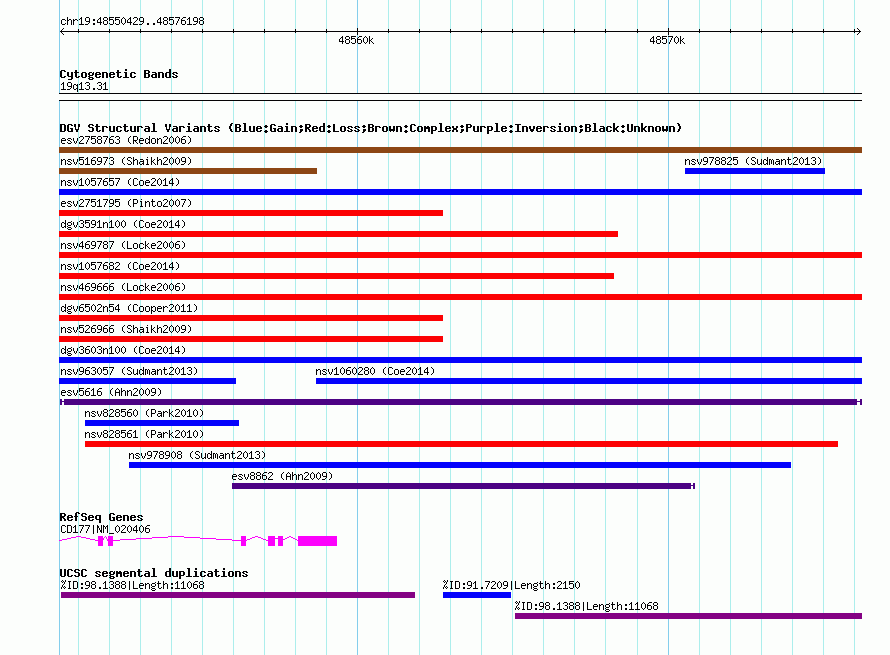Click the large magenta CD177 final exon

317,541
